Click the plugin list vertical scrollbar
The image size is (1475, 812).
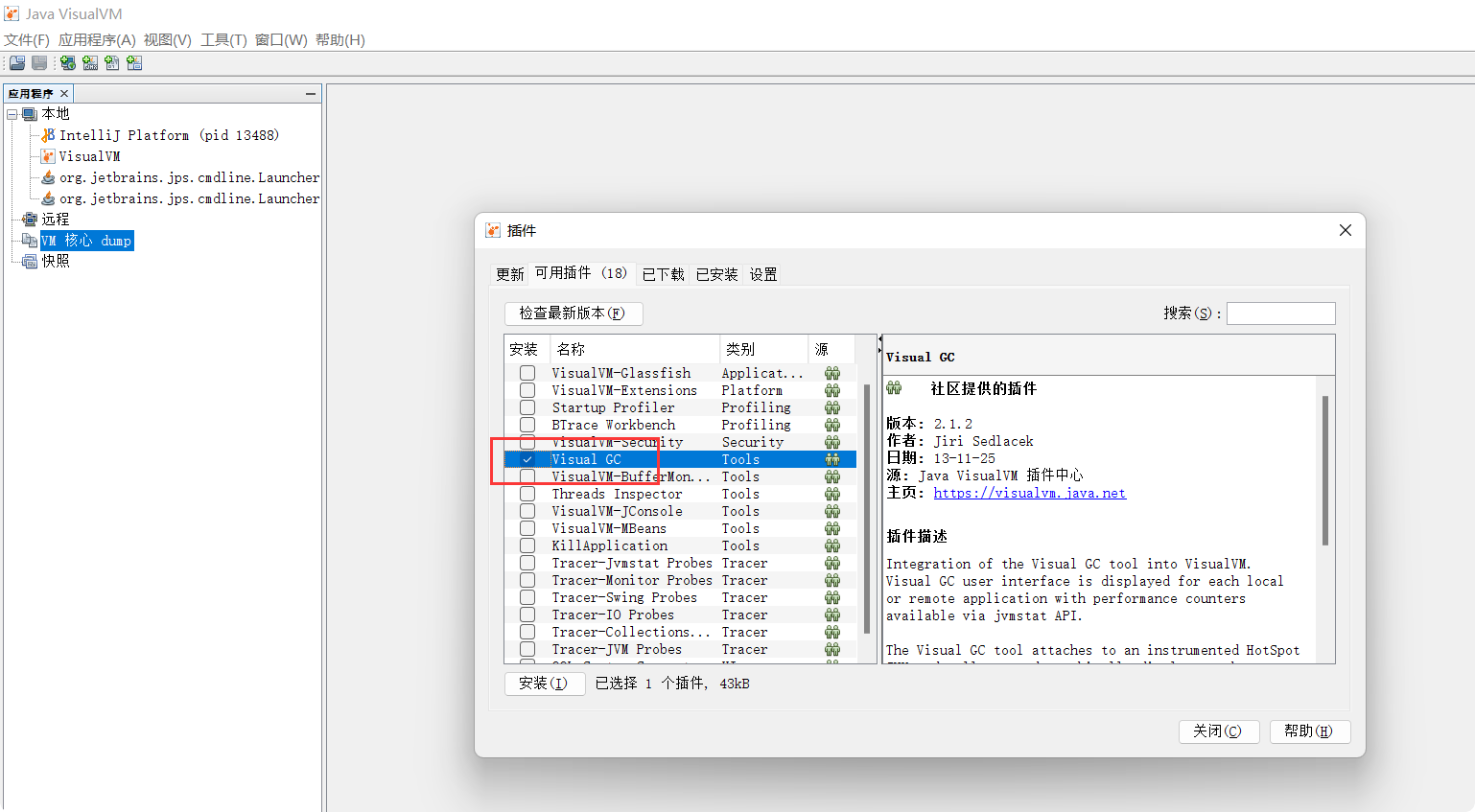867,508
